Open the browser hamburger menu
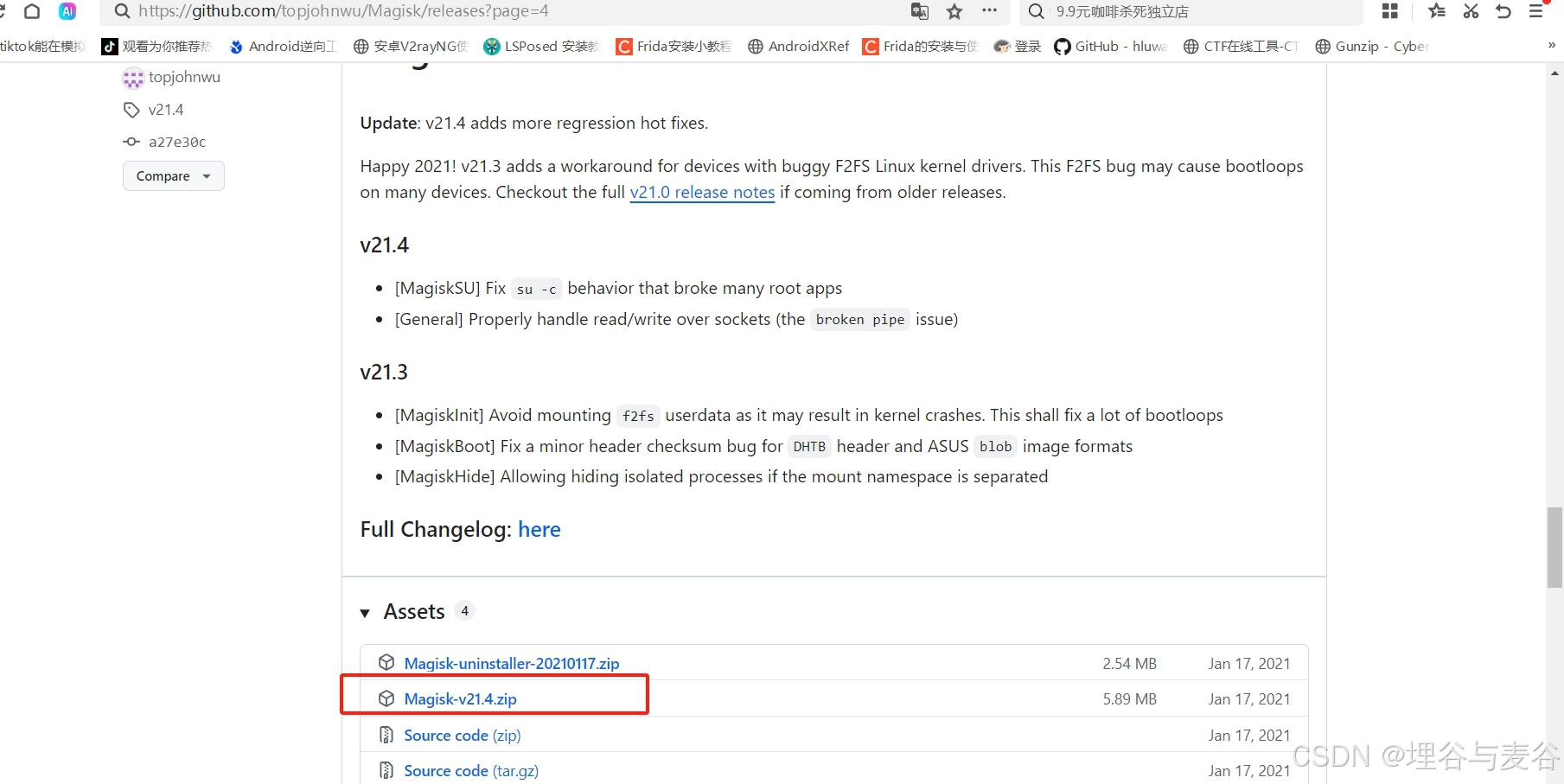Screen dimensions: 1564x784 tap(1536, 11)
